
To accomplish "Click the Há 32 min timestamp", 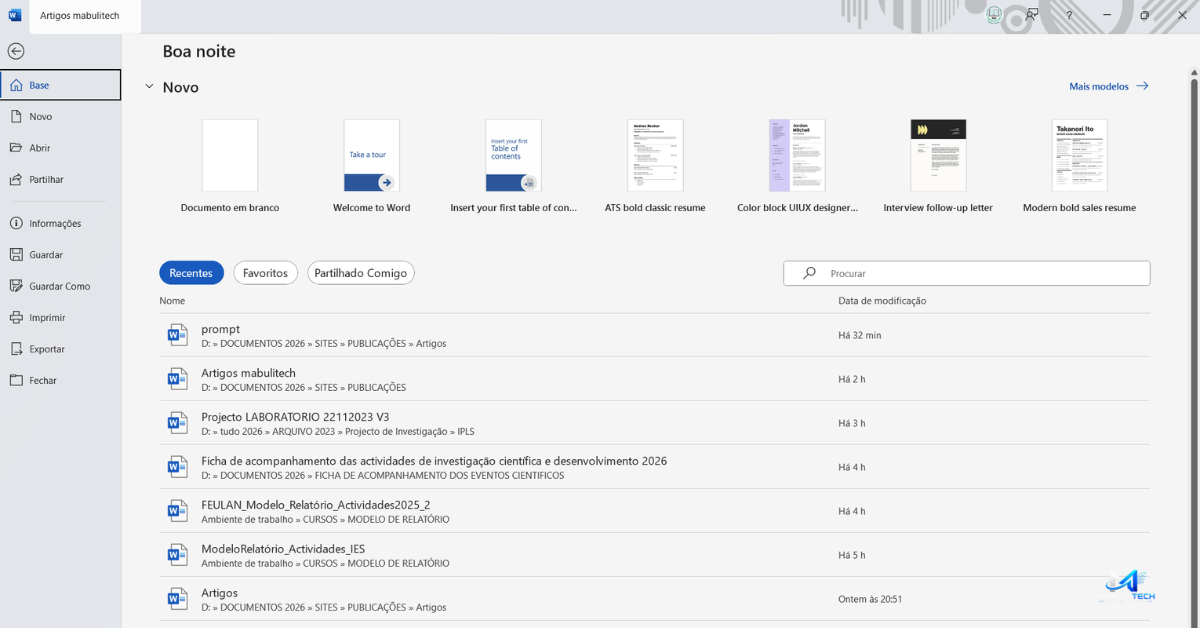I will [860, 335].
